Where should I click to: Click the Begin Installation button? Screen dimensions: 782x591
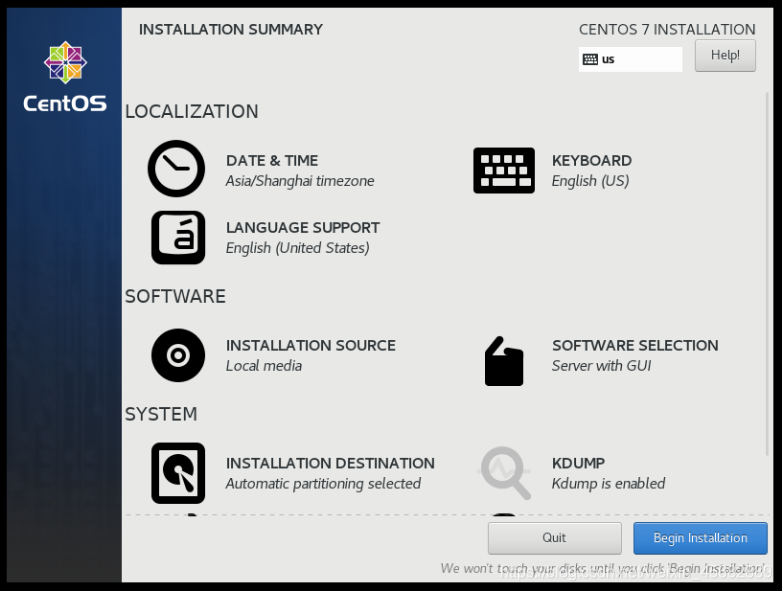click(700, 538)
